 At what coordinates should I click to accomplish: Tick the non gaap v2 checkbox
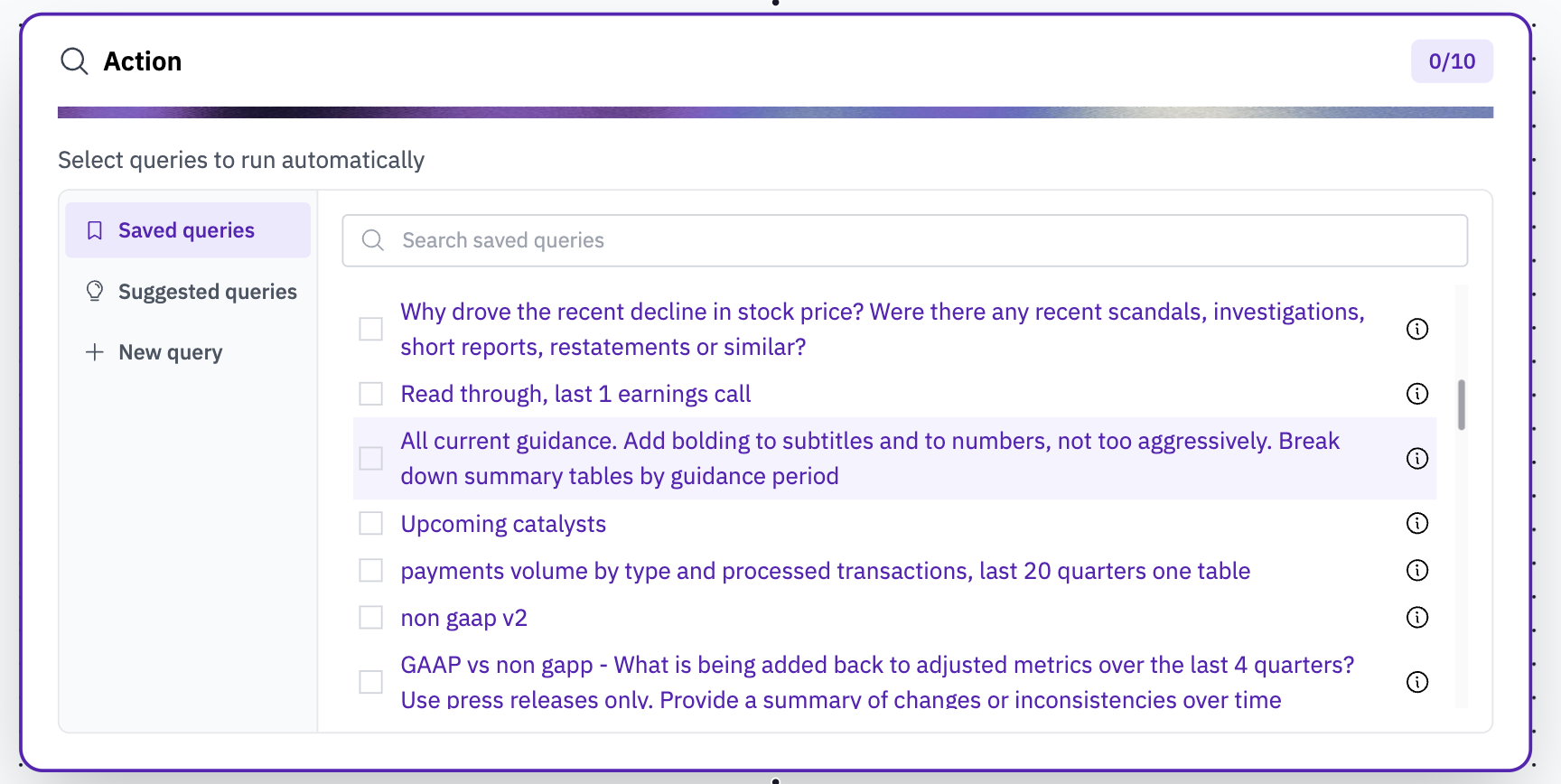371,618
